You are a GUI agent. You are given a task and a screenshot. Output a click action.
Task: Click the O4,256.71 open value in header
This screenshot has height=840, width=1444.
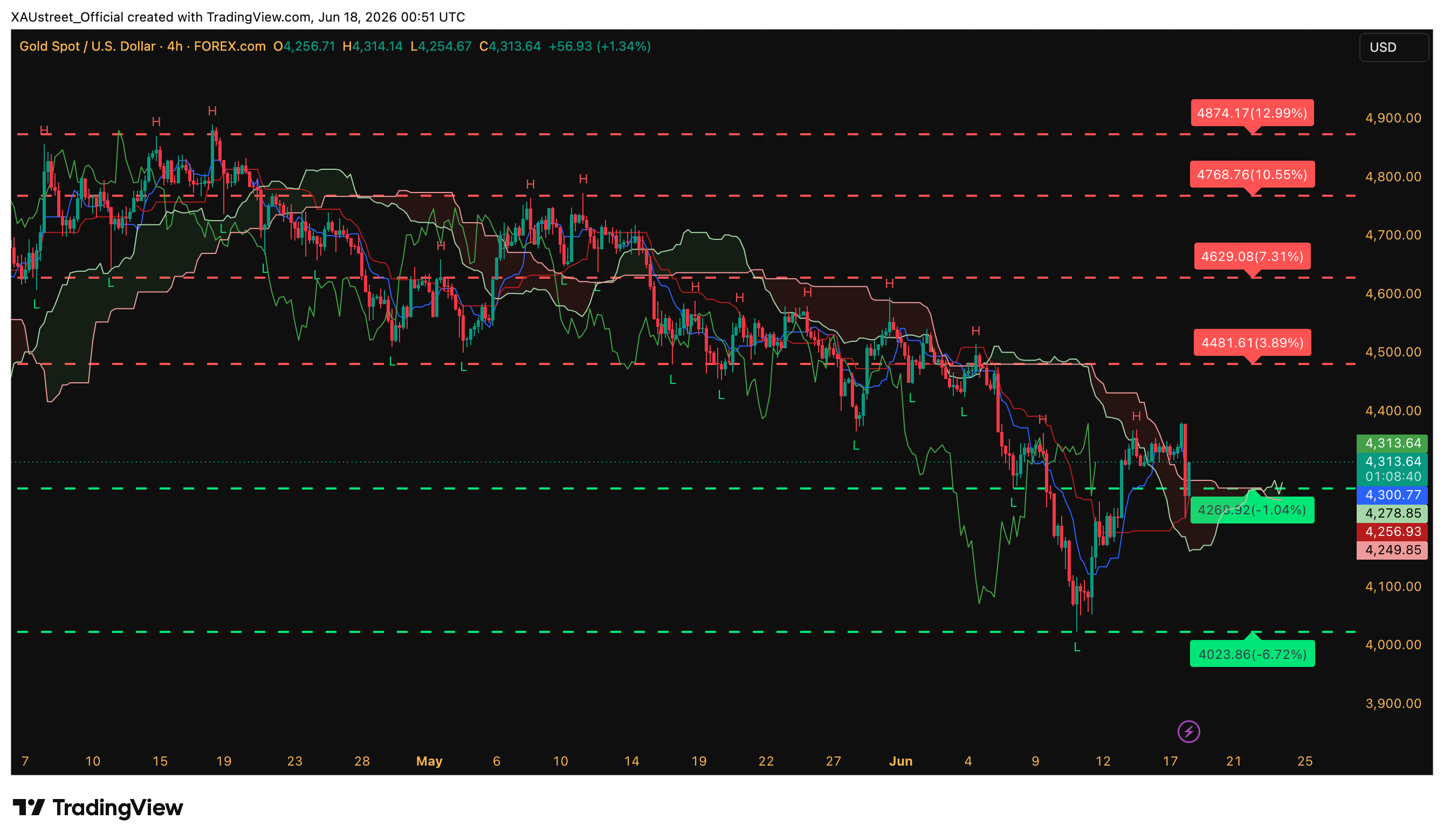coord(304,46)
